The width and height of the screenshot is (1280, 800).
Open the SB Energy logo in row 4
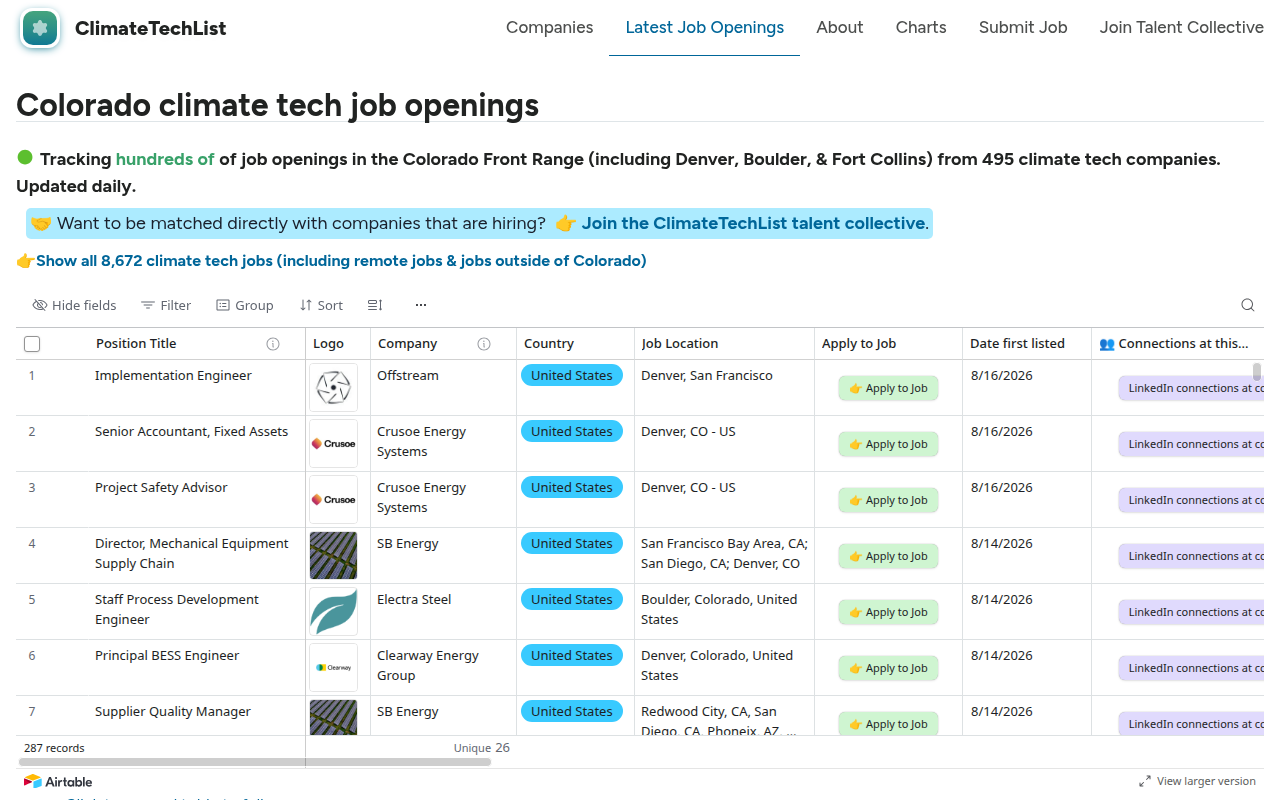333,556
